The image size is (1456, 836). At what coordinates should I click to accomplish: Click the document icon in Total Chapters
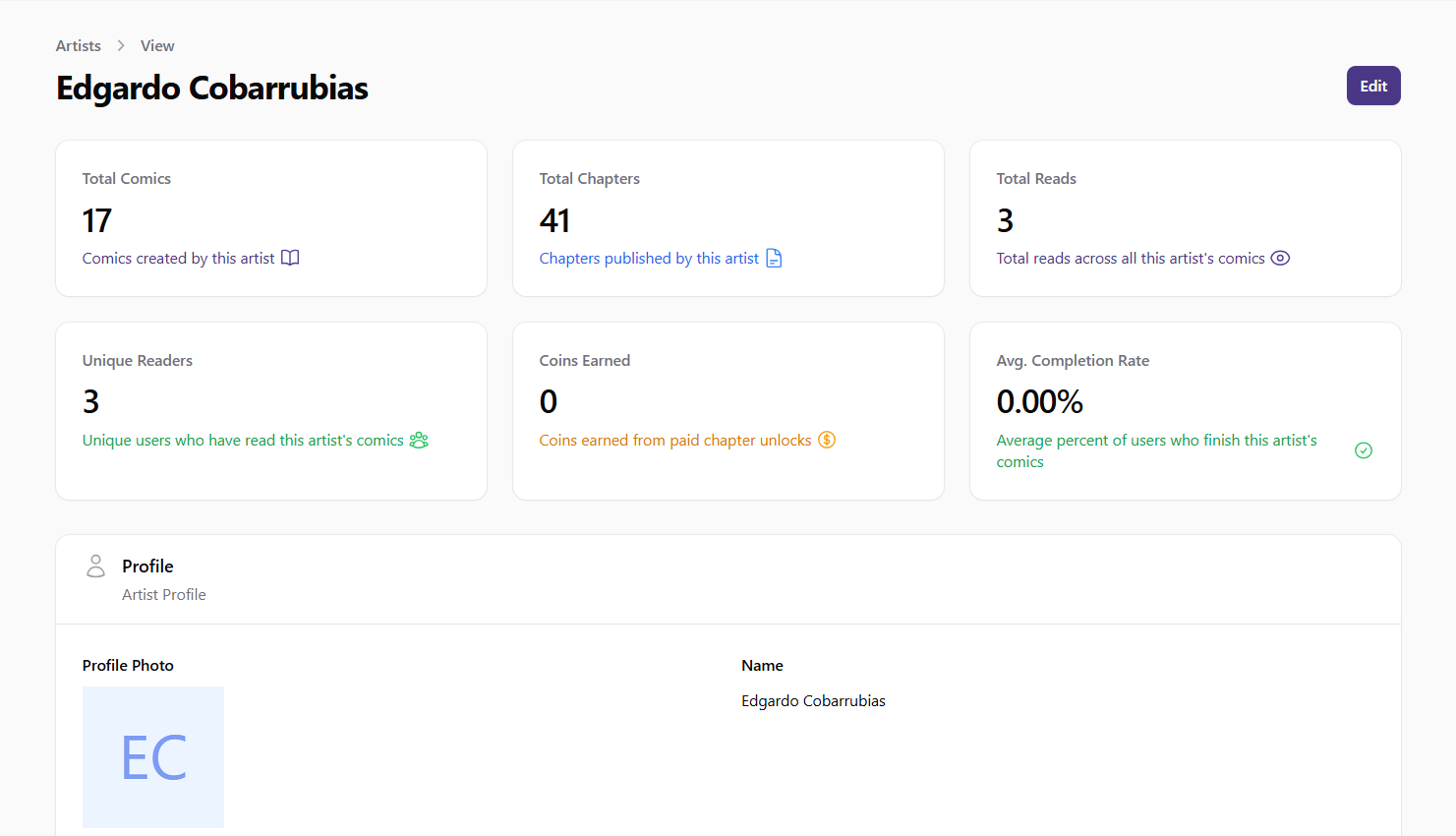774,258
